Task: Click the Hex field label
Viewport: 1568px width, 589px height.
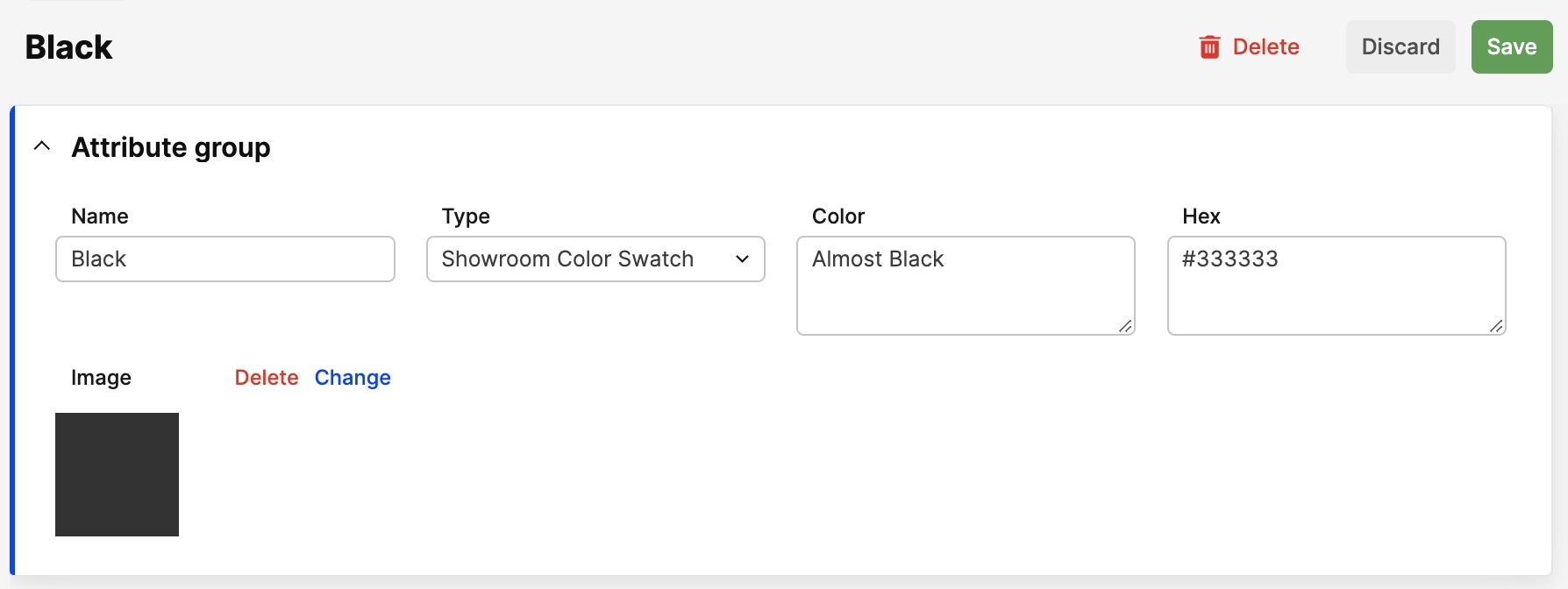Action: [x=1201, y=216]
